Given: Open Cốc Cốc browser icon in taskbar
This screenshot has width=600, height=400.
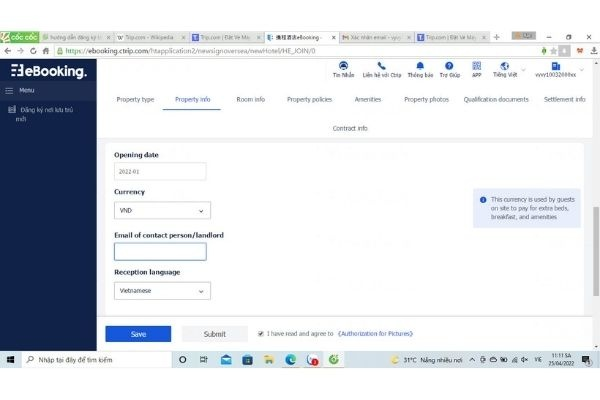Looking at the screenshot, I should tap(334, 359).
